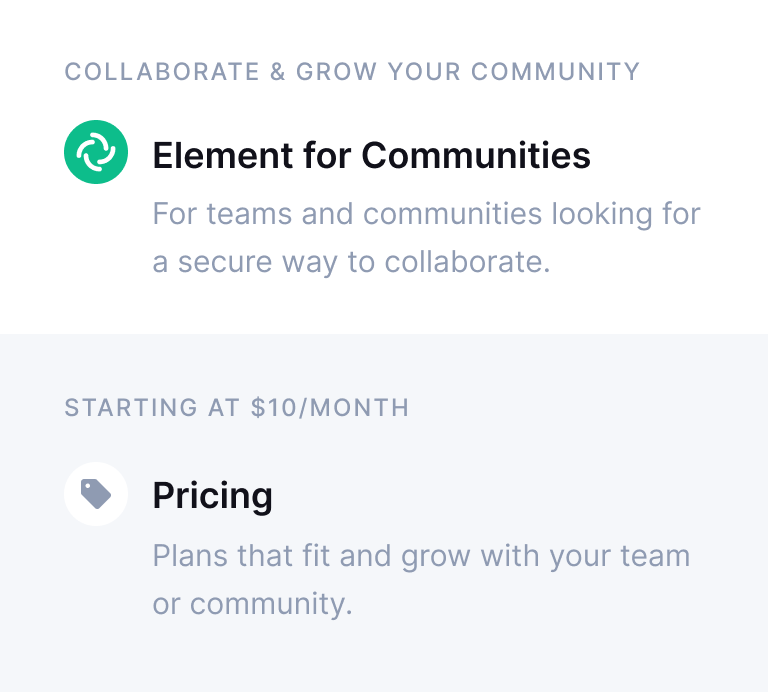Screen dimensions: 768x692
Task: Click the swirl symbol inside the green circle
Action: [96, 152]
